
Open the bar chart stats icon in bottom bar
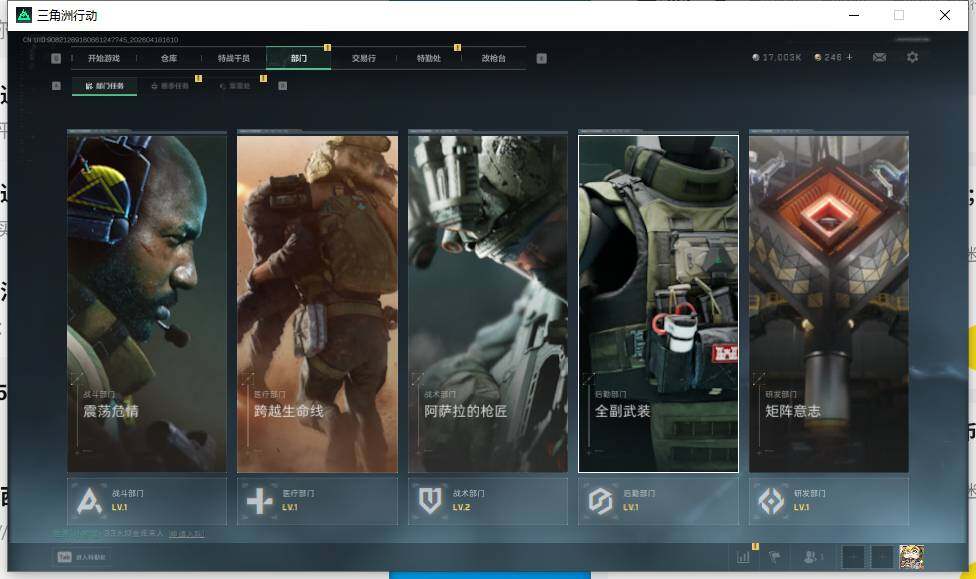click(x=743, y=557)
